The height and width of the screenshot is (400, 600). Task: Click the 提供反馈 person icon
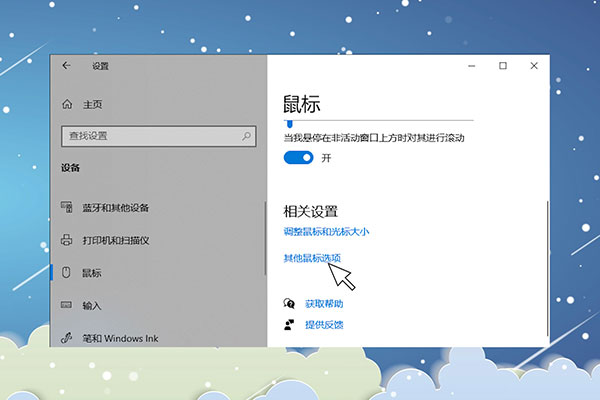pos(289,324)
